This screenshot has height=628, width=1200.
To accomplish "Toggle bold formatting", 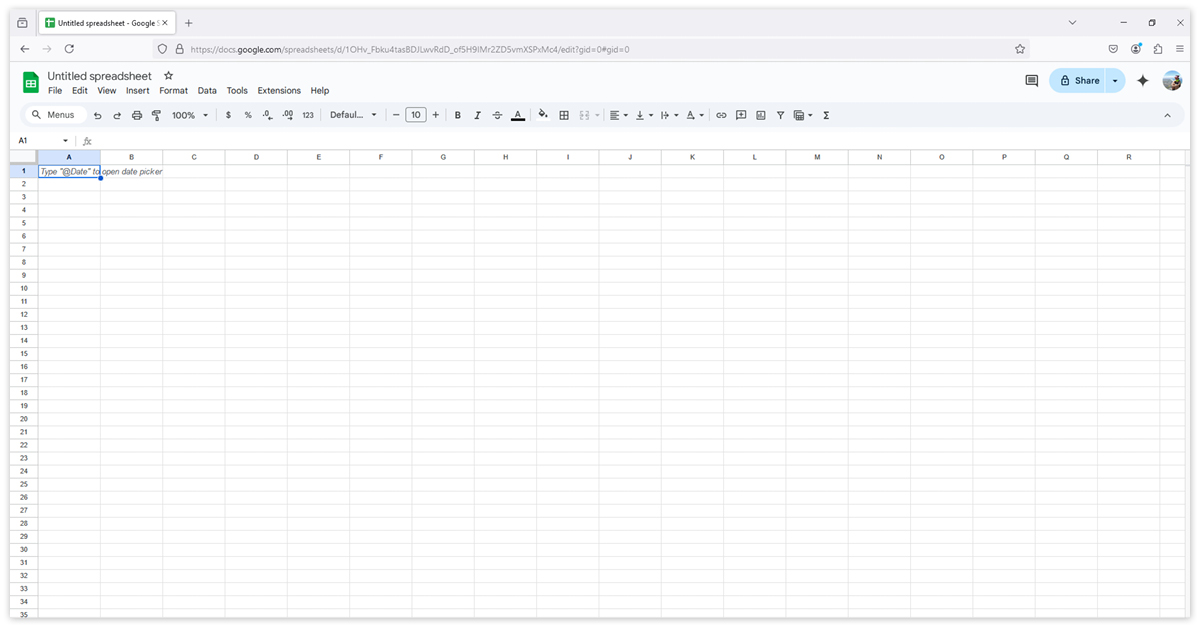I will point(457,115).
